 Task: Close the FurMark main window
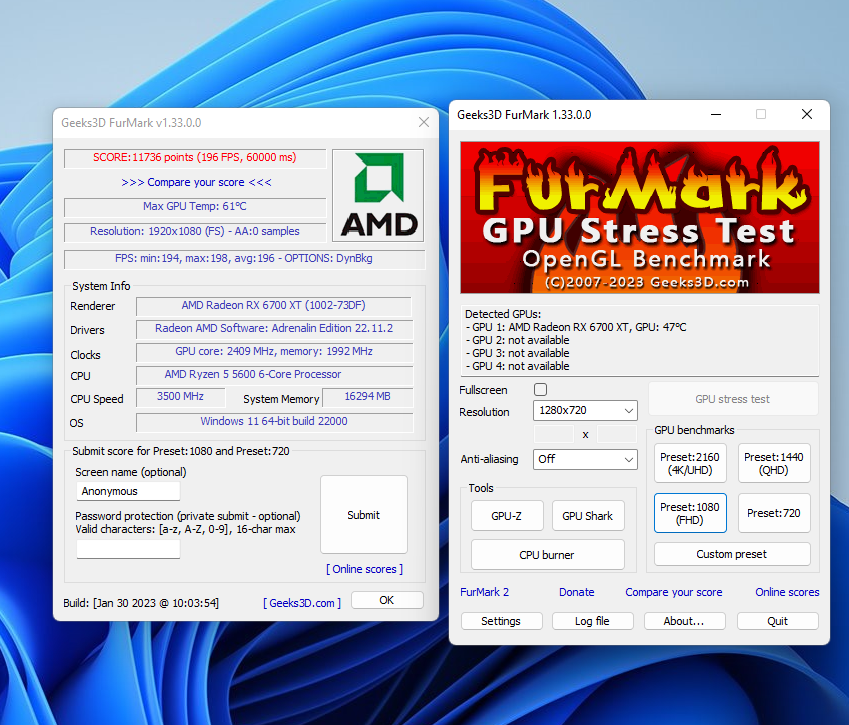(807, 114)
